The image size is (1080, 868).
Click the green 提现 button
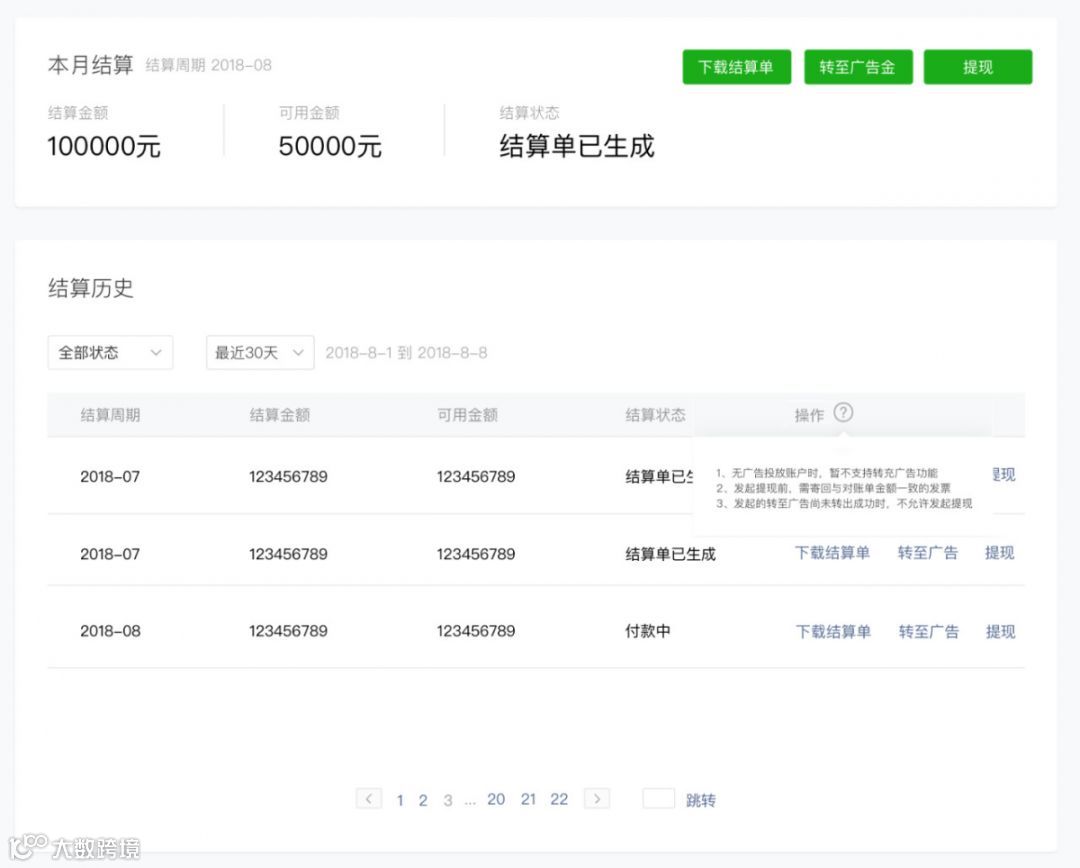pos(977,67)
